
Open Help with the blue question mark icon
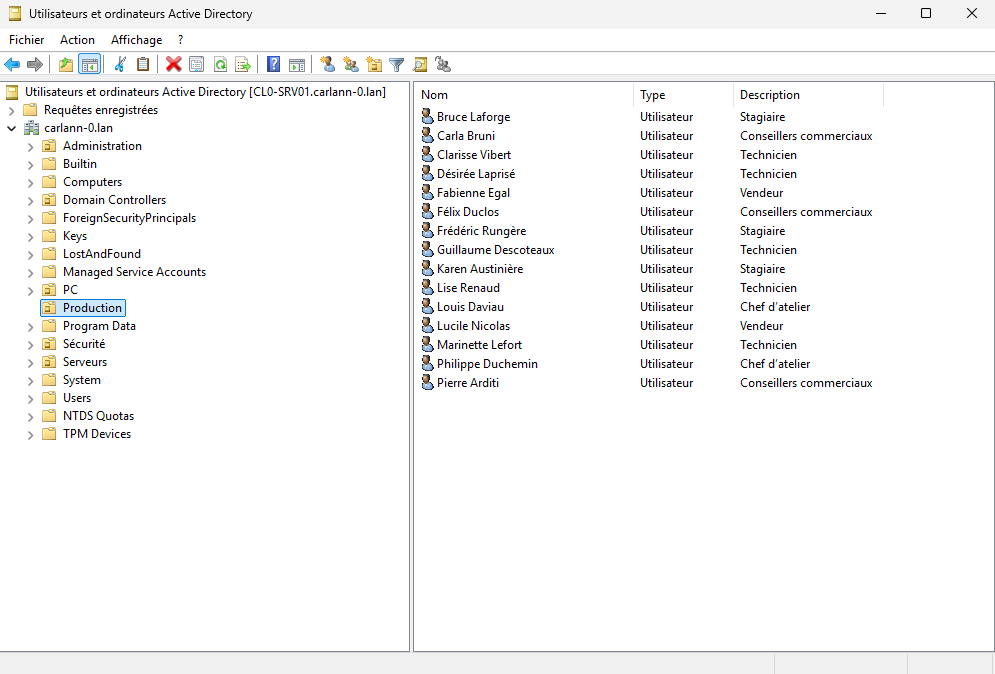pyautogui.click(x=273, y=64)
